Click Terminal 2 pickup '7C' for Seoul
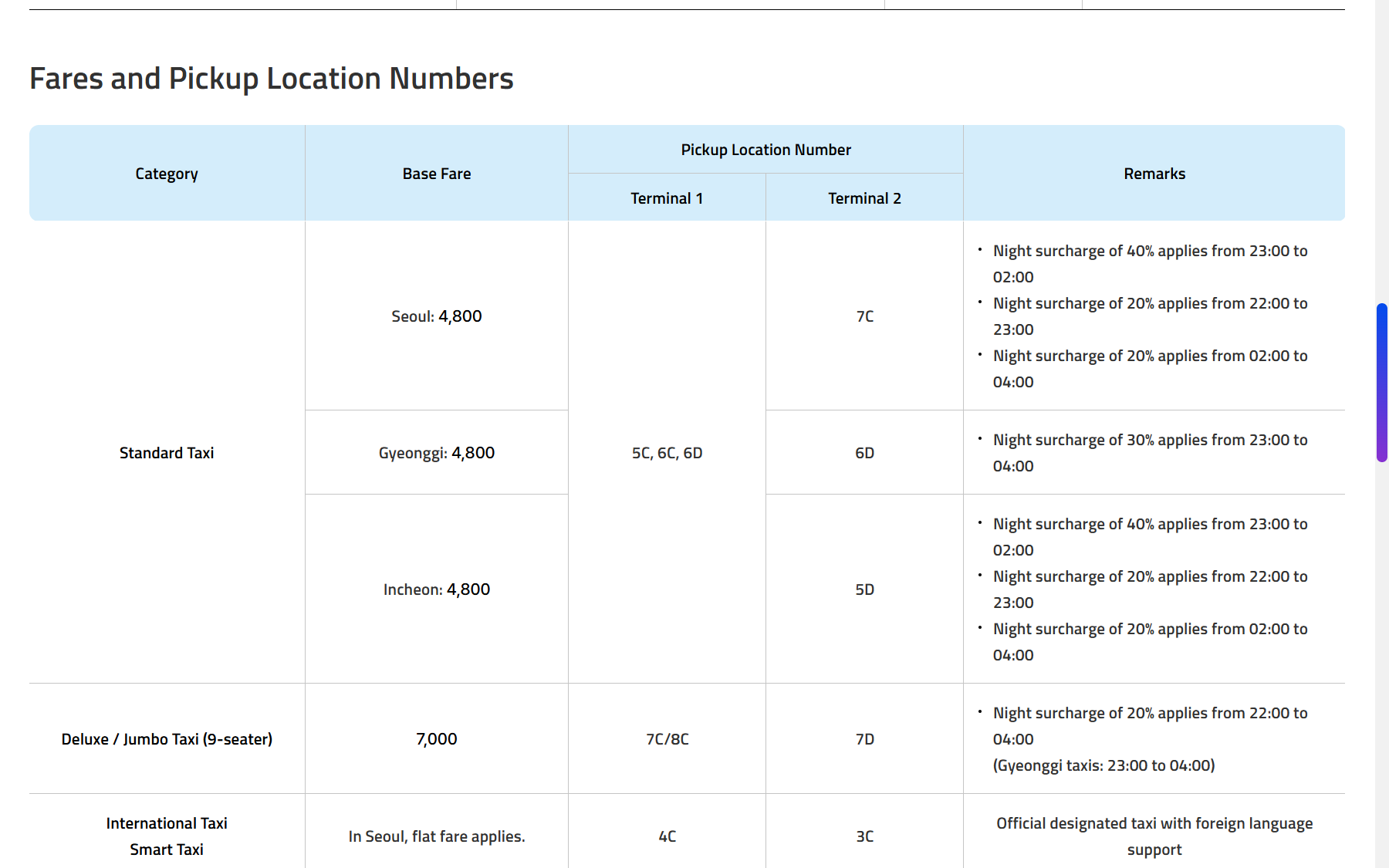Viewport: 1389px width, 868px height. 865,316
